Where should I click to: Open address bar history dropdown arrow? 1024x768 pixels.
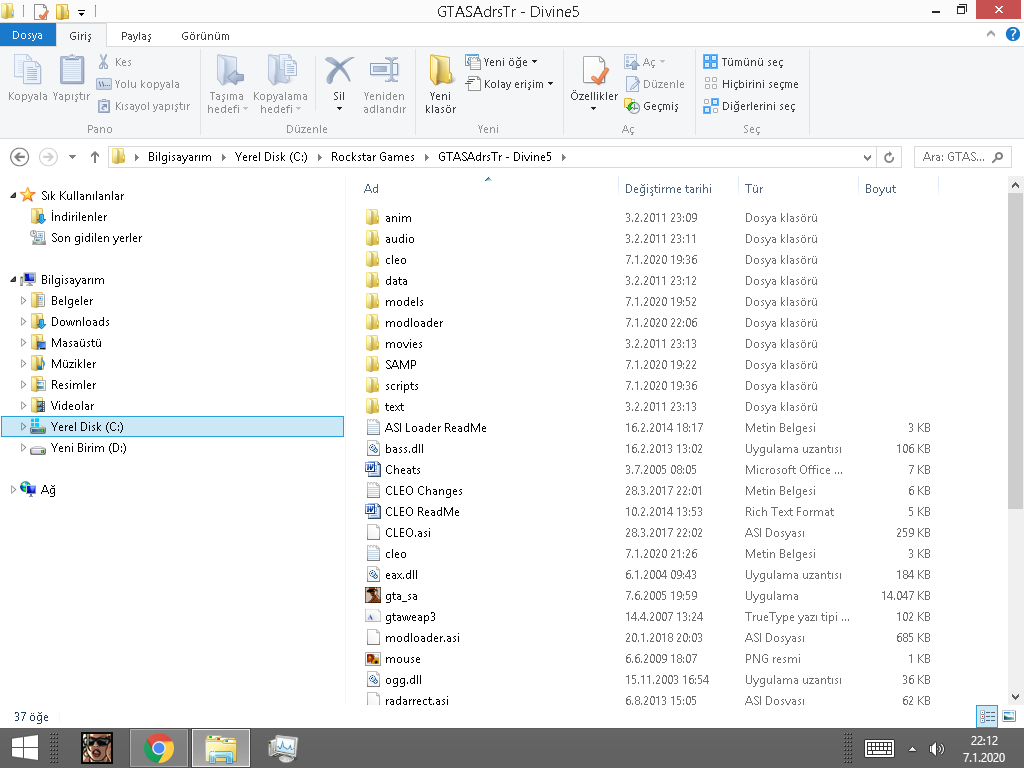click(867, 157)
